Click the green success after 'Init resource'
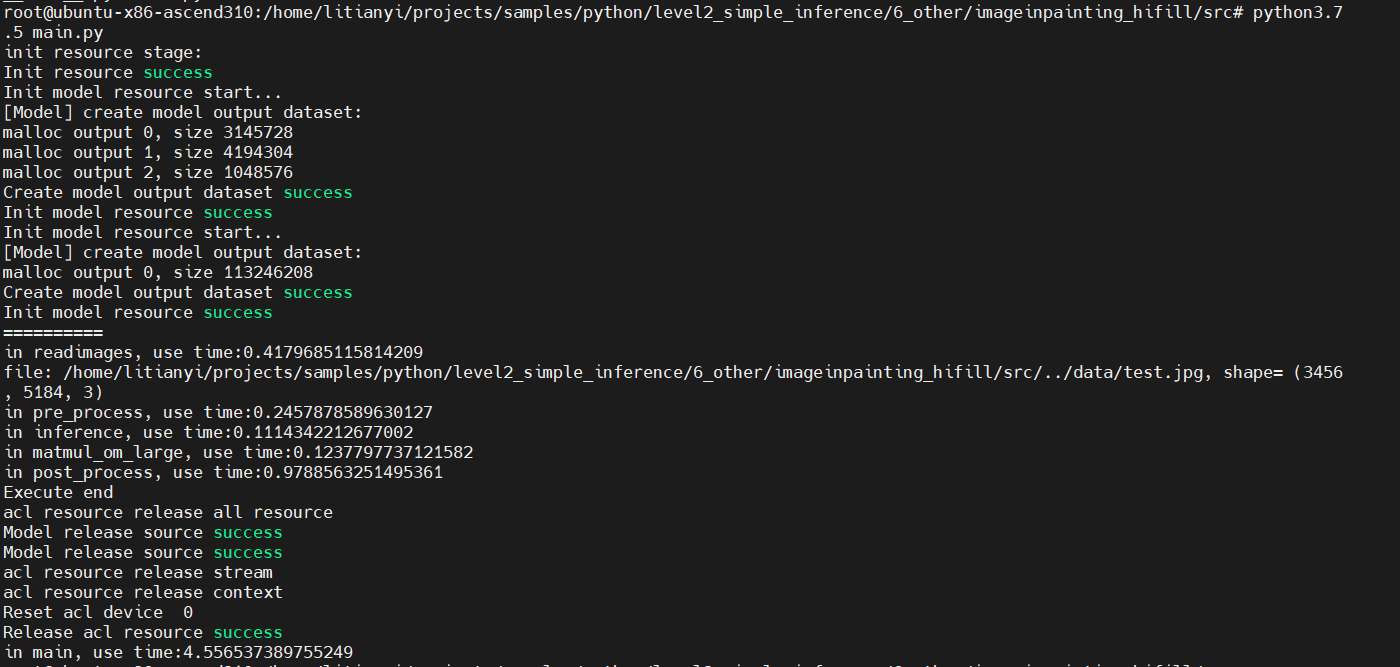The height and width of the screenshot is (667, 1400). 178,72
